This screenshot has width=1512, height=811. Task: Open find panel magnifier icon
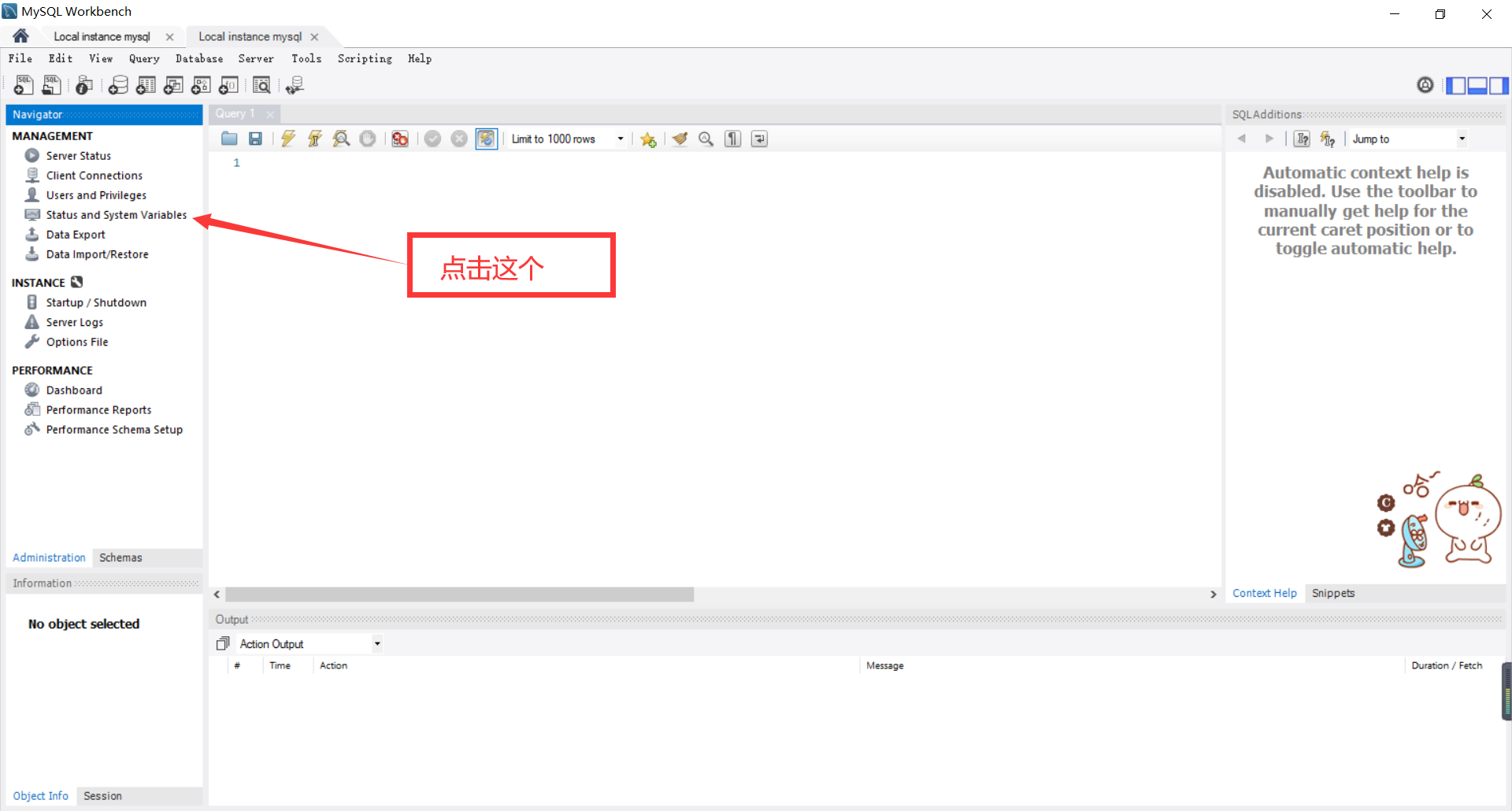click(706, 139)
